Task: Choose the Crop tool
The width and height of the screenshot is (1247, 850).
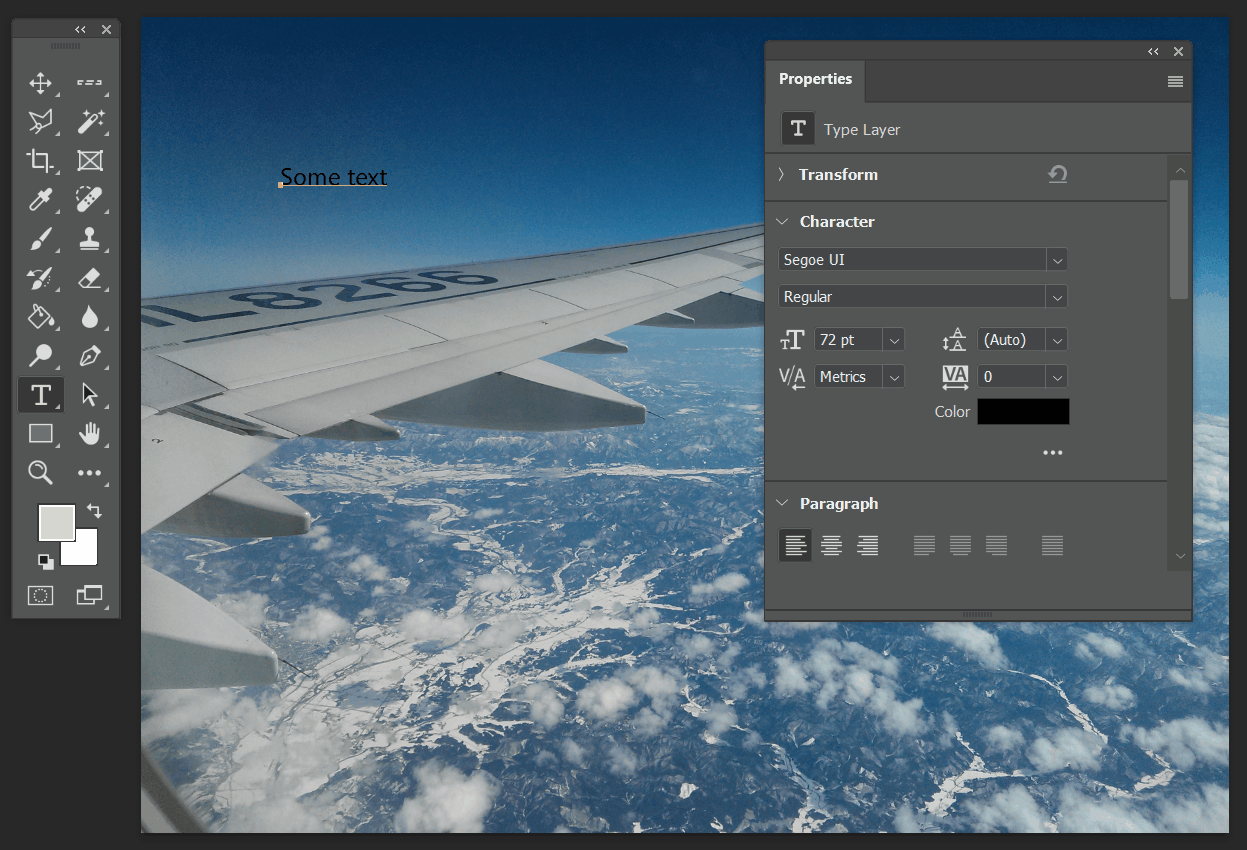Action: click(40, 161)
